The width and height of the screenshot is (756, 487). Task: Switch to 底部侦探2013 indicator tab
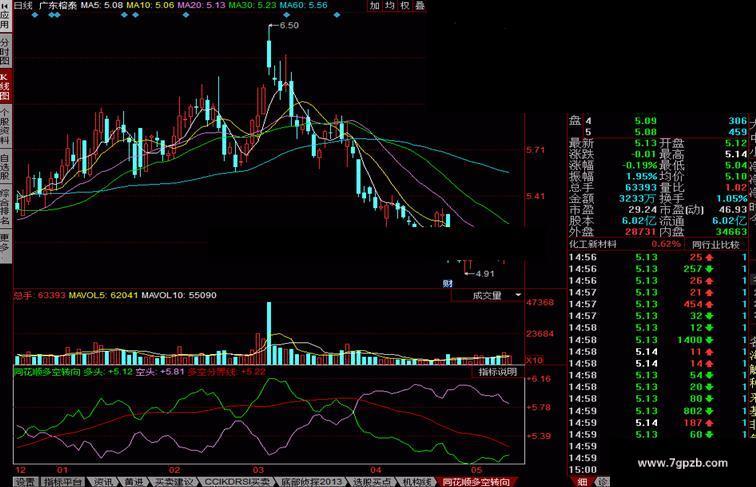(x=311, y=482)
